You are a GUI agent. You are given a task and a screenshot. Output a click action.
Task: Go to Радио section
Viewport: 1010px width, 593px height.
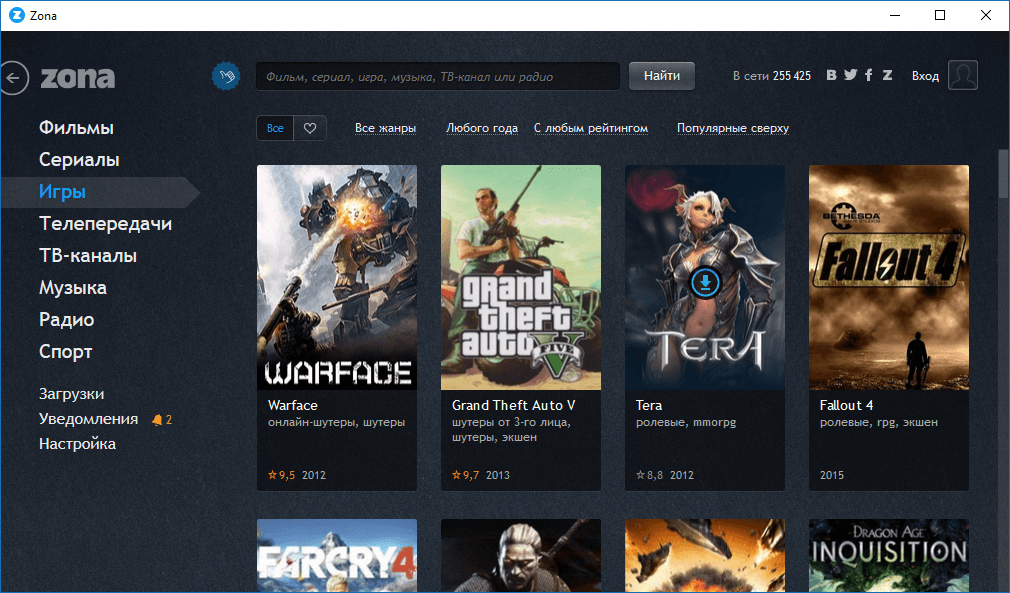66,319
